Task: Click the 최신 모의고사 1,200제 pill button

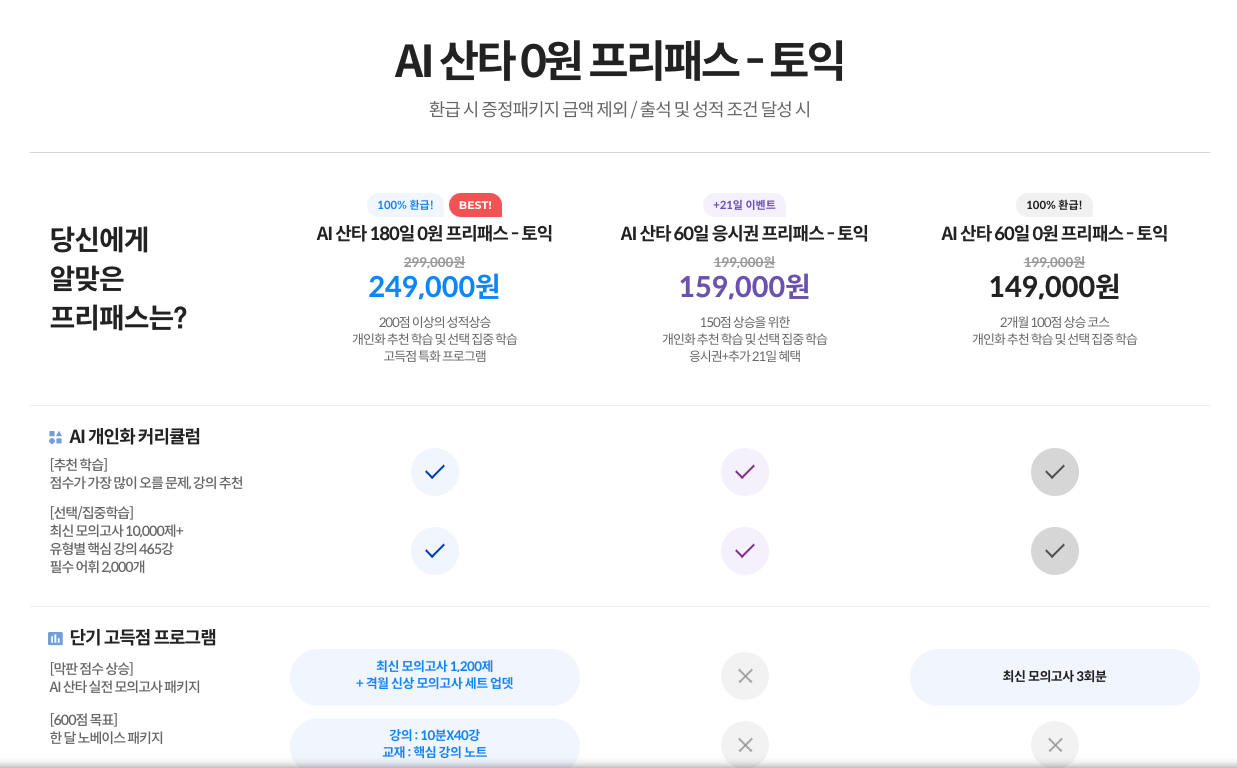Action: pos(435,677)
